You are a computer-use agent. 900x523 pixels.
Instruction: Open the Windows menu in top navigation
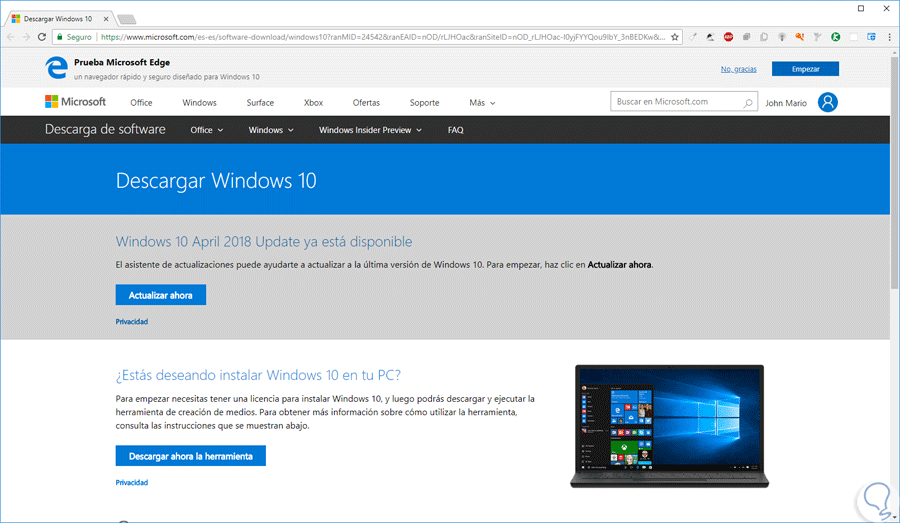coord(199,103)
